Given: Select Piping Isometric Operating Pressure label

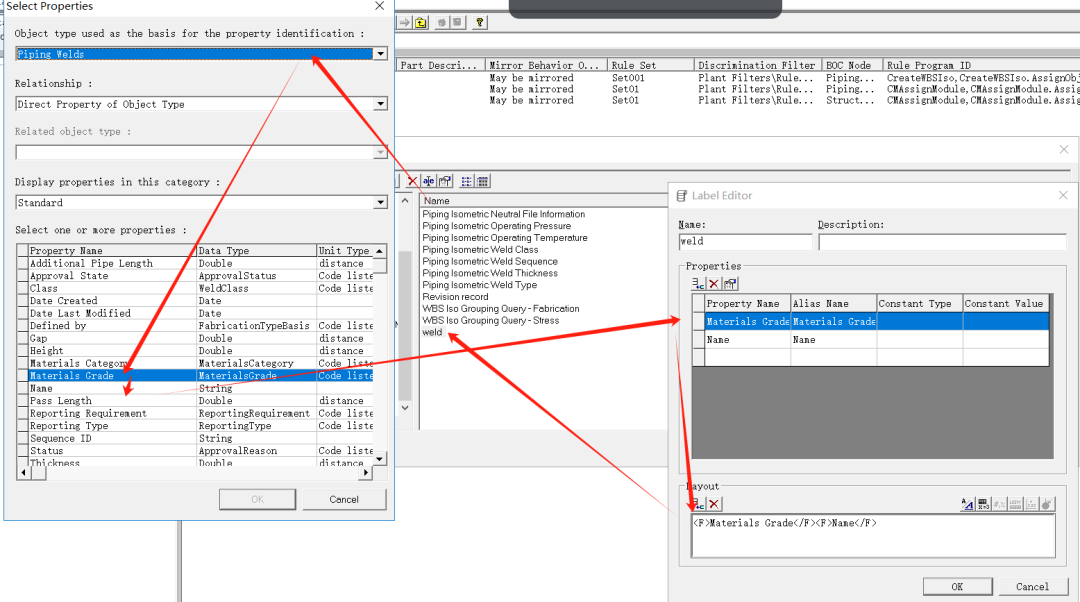Looking at the screenshot, I should pos(497,226).
